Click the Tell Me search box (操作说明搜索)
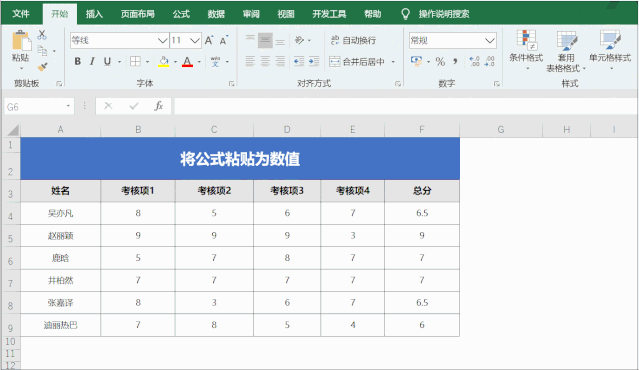 444,14
